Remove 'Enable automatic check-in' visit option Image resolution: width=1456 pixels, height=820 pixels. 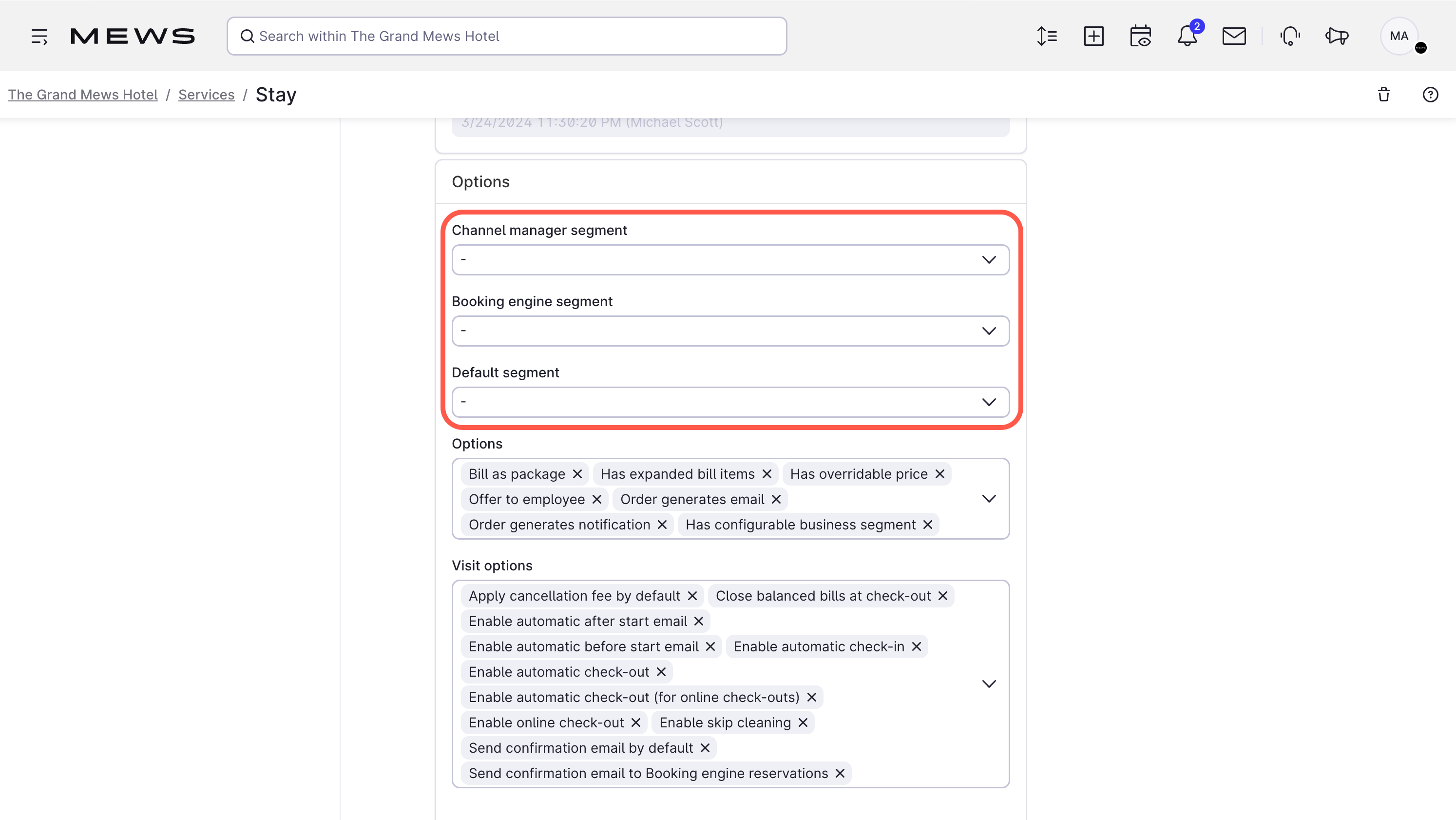point(917,646)
